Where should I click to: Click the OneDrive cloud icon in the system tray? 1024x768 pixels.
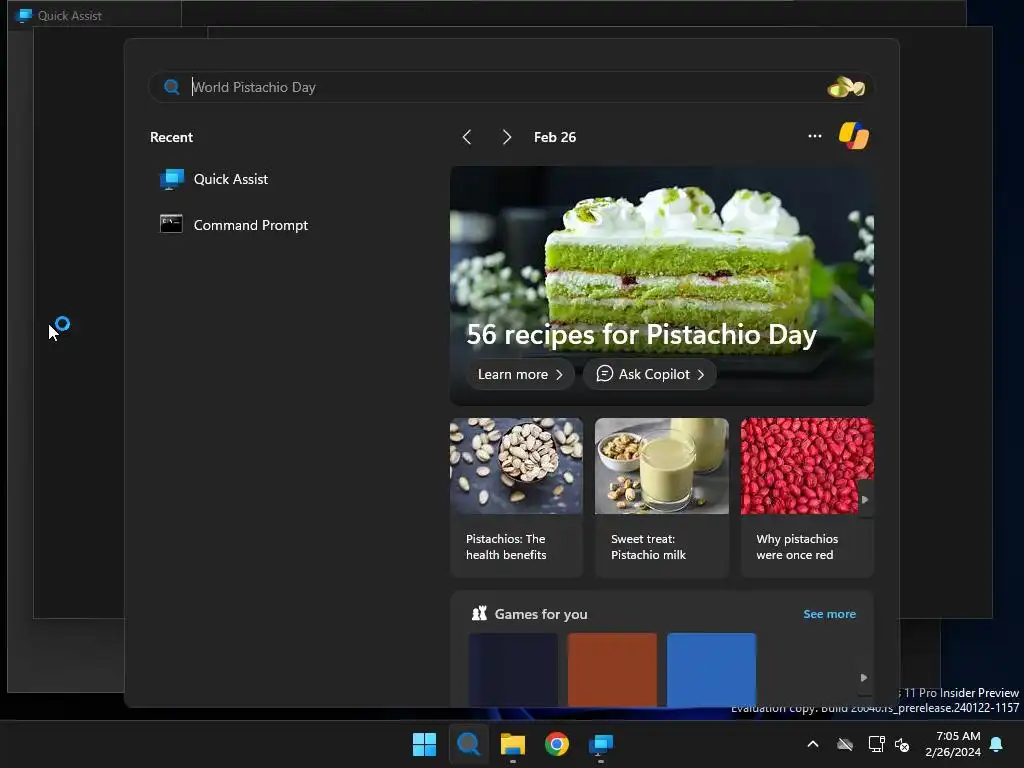point(845,744)
